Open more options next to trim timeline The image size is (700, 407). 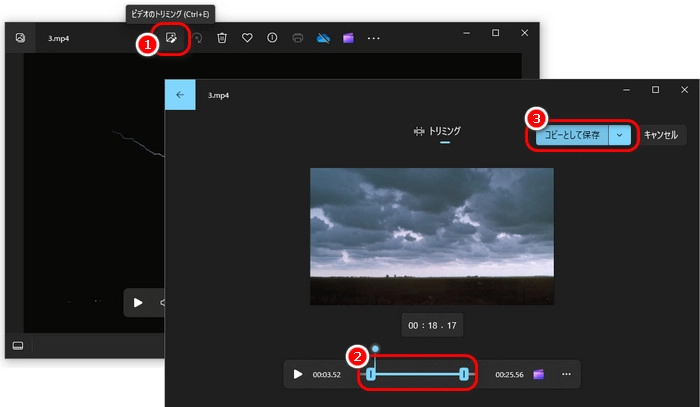tap(566, 374)
